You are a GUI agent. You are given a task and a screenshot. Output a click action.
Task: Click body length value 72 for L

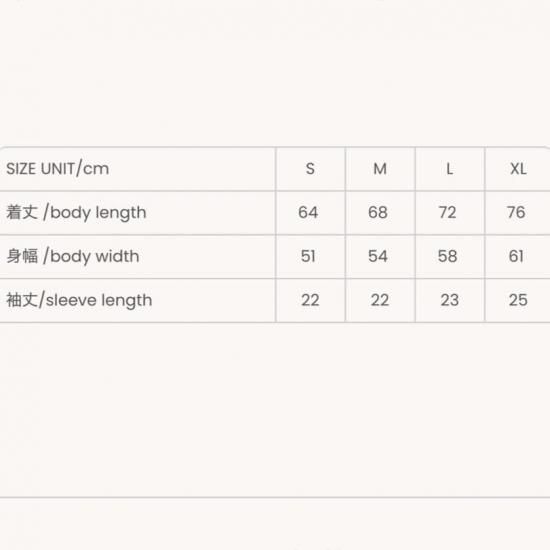tap(447, 212)
